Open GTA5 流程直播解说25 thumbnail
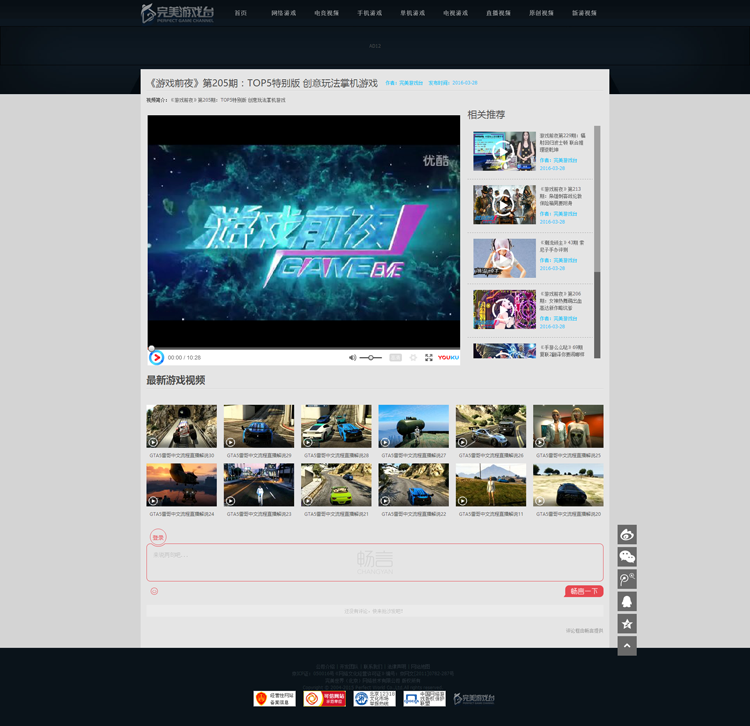The width and height of the screenshot is (750, 726). click(x=568, y=426)
